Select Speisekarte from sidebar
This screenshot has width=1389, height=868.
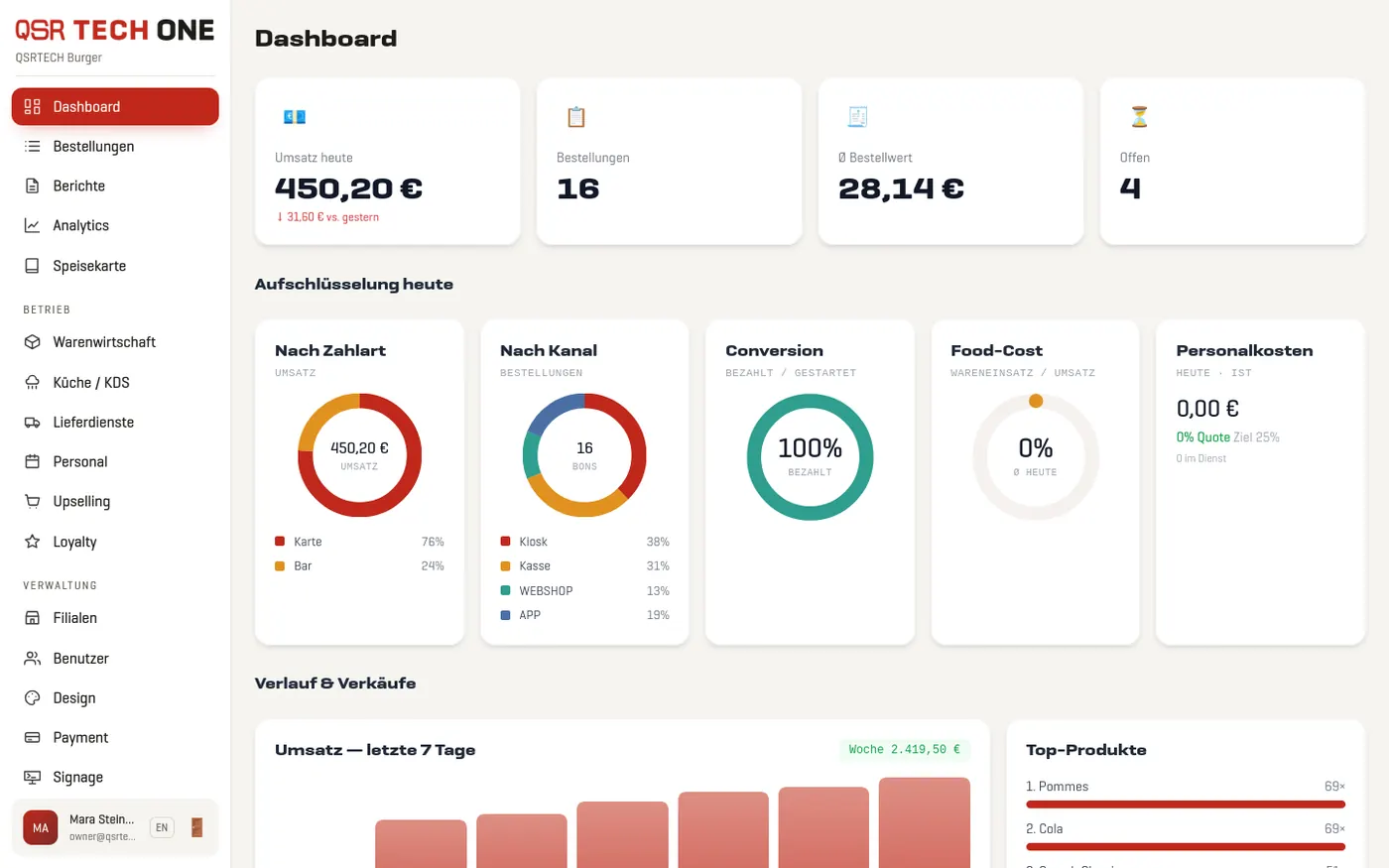[115, 266]
